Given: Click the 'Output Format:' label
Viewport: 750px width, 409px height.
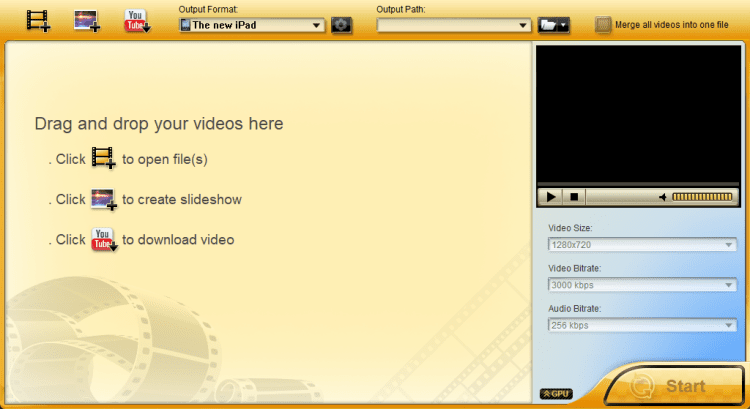Looking at the screenshot, I should click(x=208, y=9).
